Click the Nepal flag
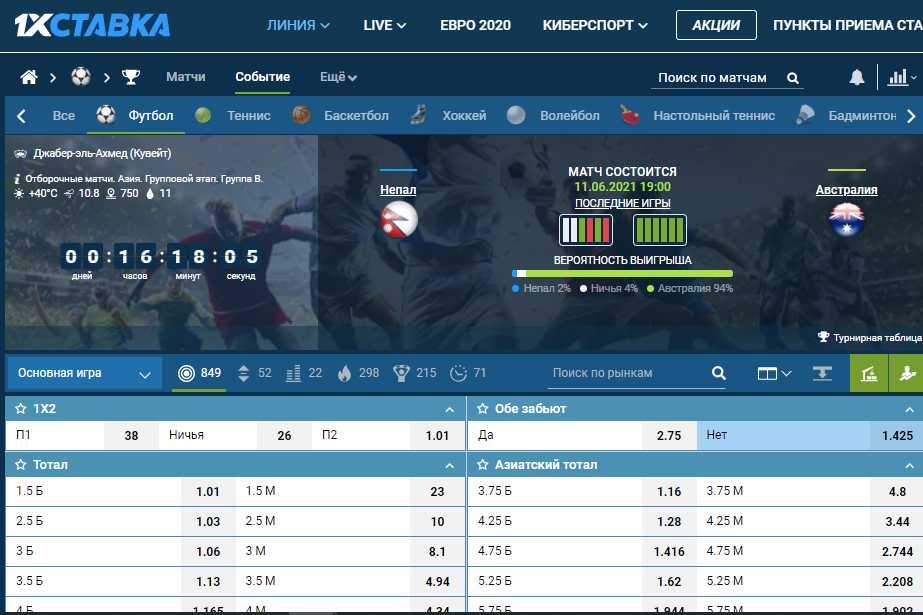This screenshot has height=615, width=923. click(399, 220)
